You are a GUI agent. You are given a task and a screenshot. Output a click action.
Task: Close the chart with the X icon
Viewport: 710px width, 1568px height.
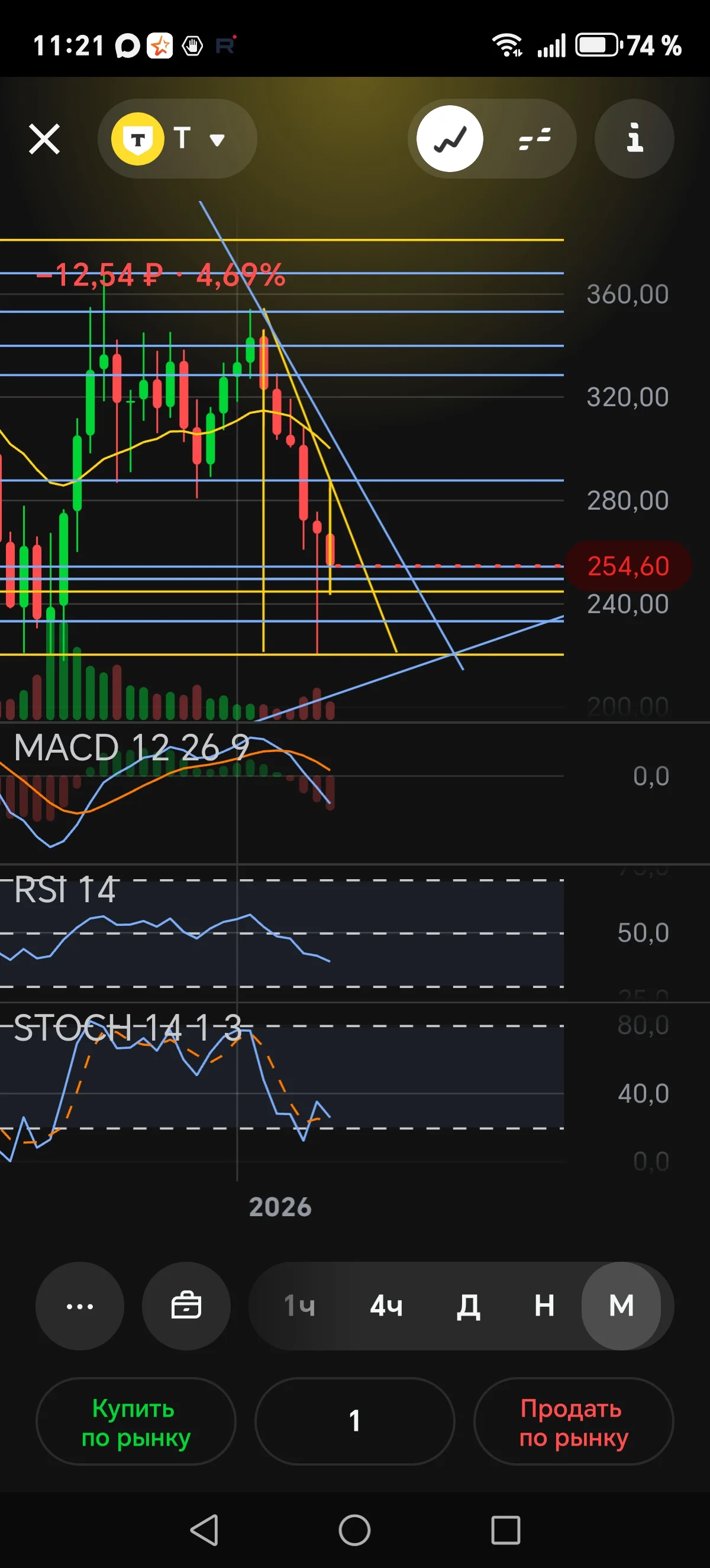point(44,139)
